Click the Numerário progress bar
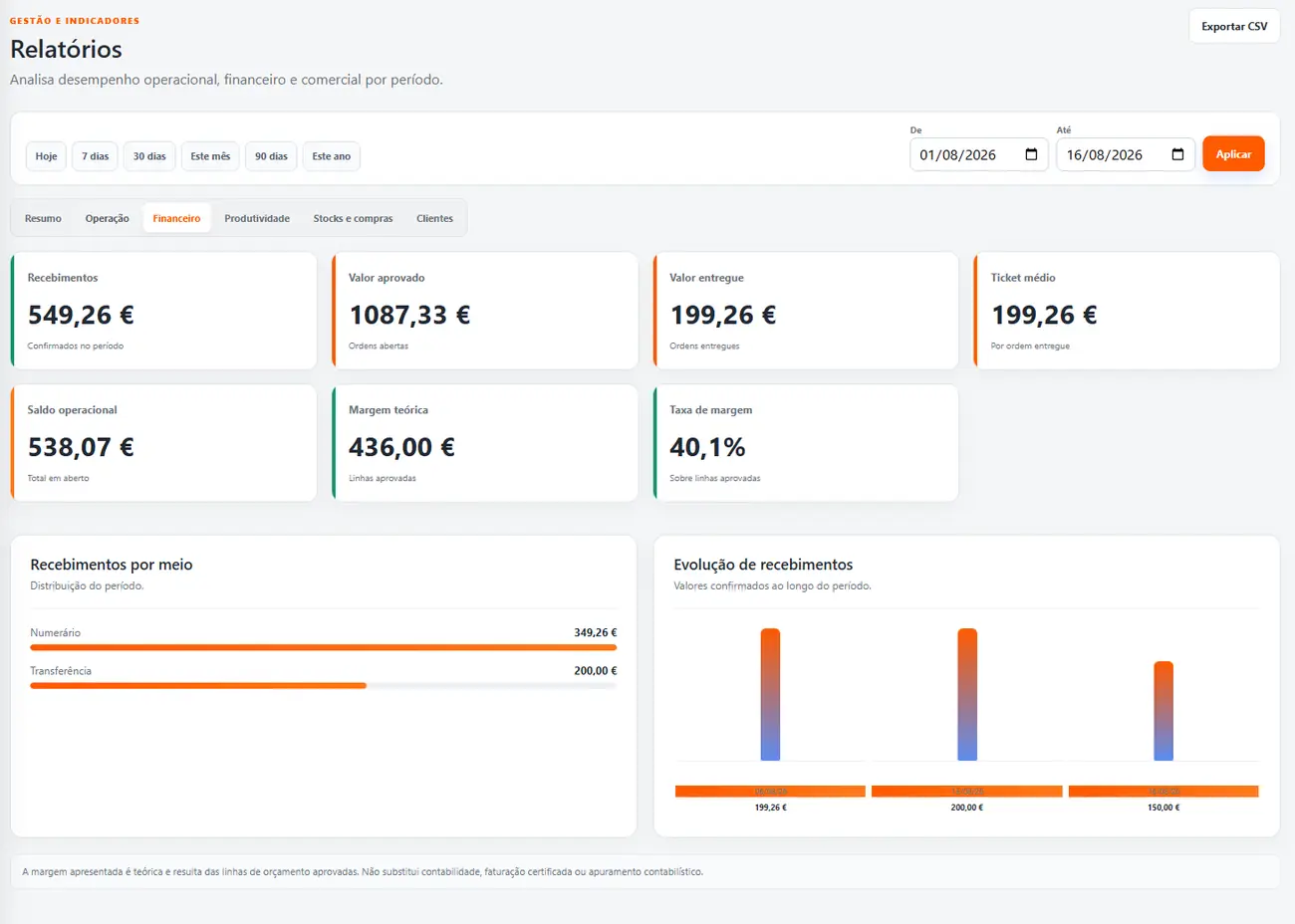 pos(324,647)
